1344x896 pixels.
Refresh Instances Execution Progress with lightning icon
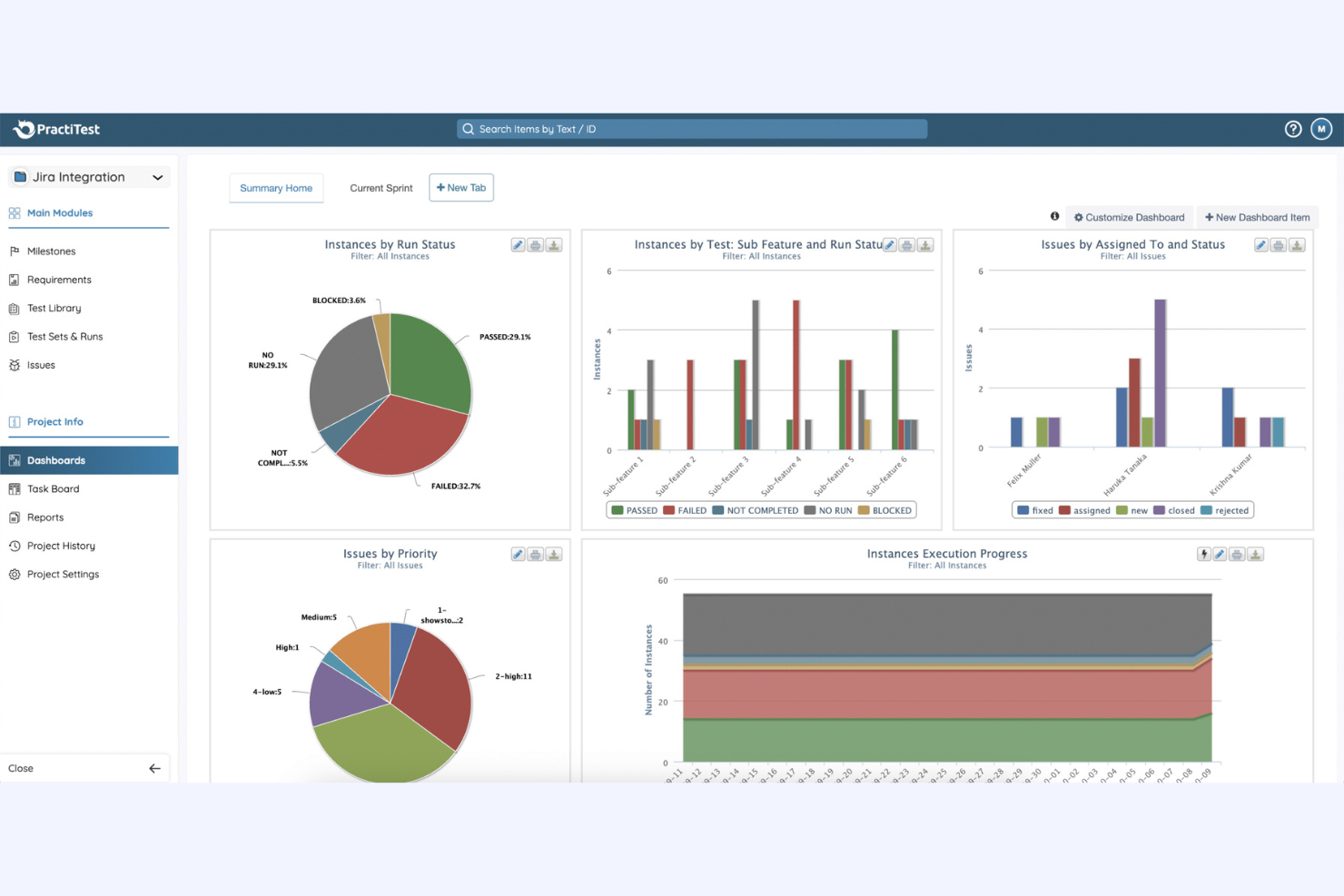click(x=1202, y=554)
